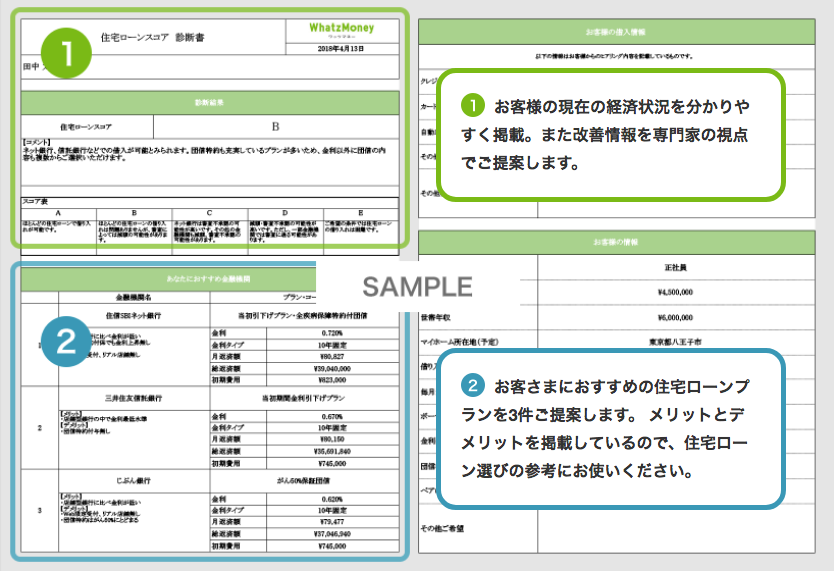Select the bank name 住信SBIネット銀行

pos(134,315)
